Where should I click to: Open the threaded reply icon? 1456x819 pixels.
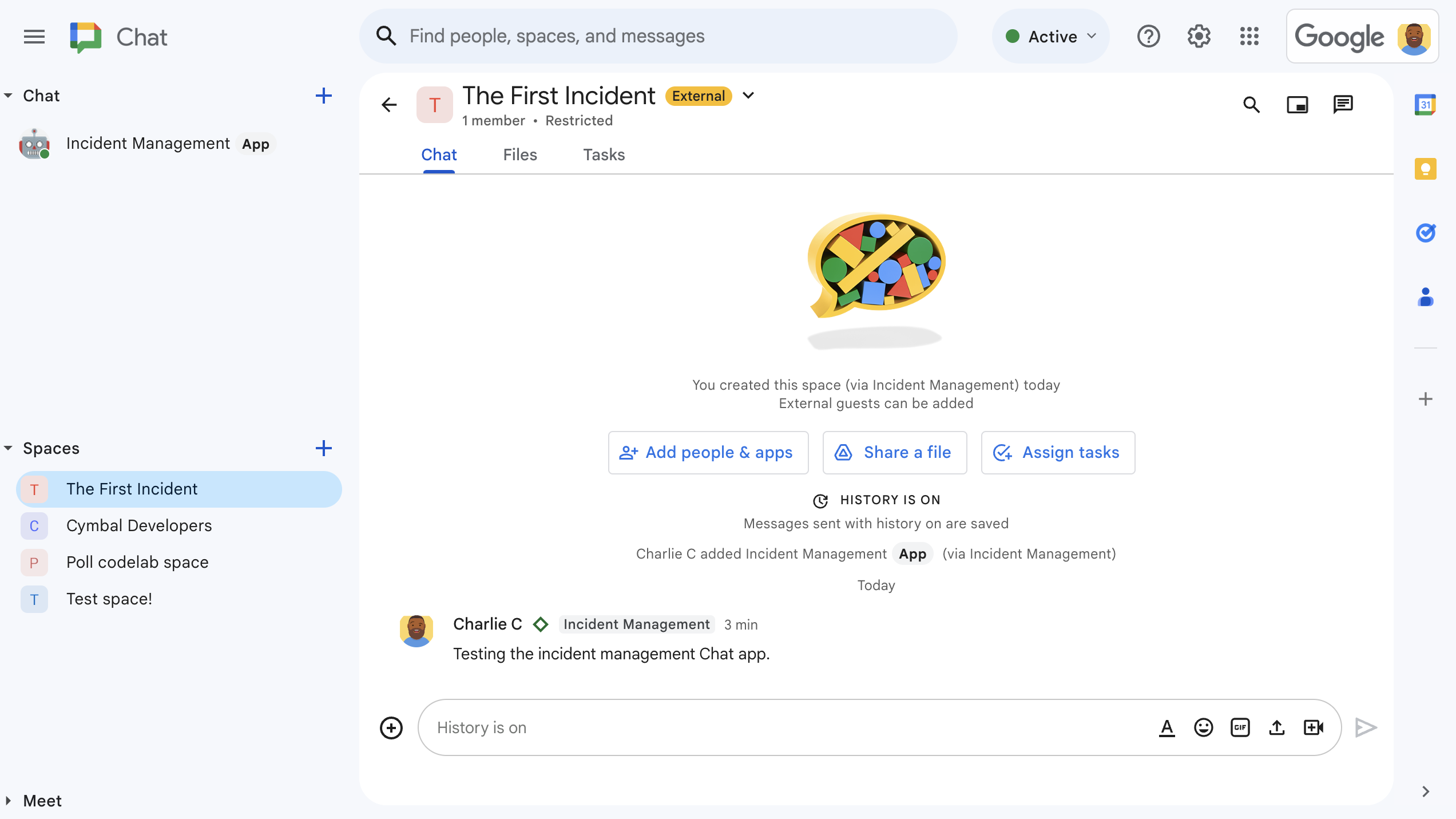coord(1343,104)
